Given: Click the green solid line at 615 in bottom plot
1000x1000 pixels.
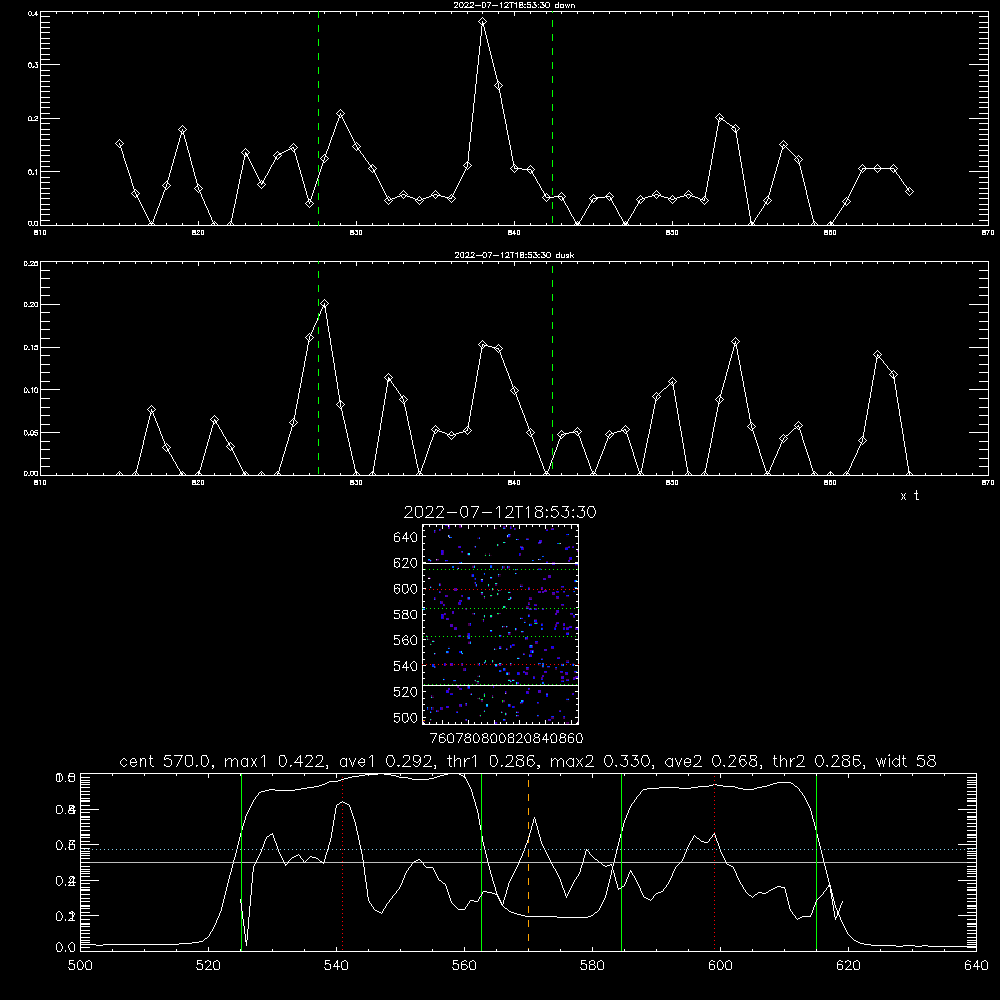Looking at the screenshot, I should pos(816,861).
